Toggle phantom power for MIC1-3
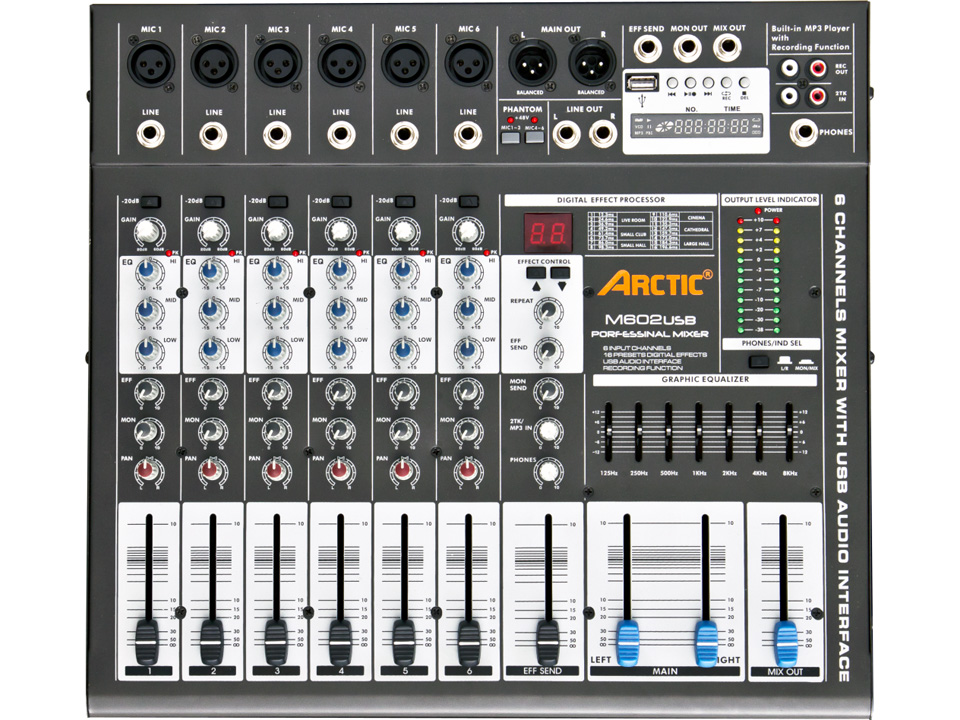 pyautogui.click(x=510, y=137)
